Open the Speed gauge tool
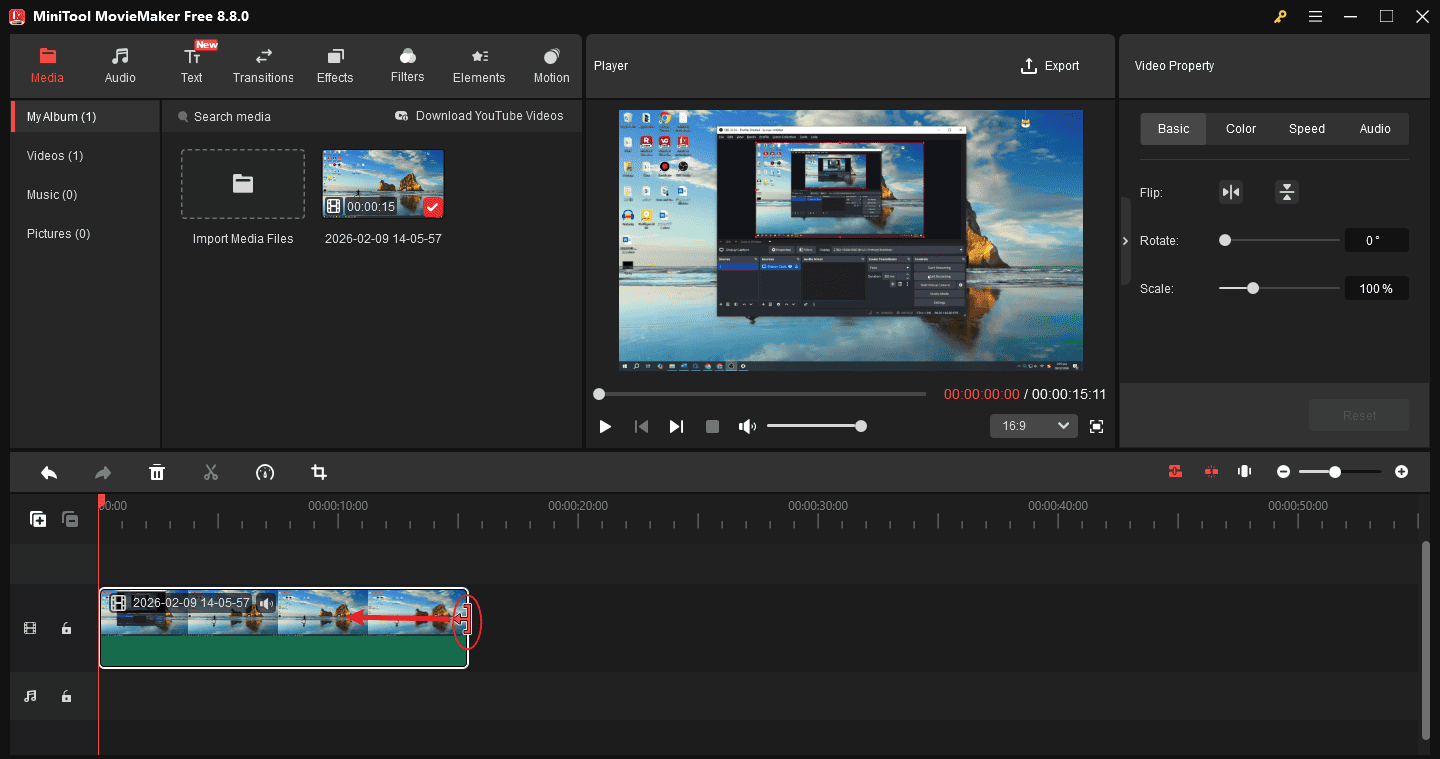This screenshot has width=1440, height=759. click(264, 472)
